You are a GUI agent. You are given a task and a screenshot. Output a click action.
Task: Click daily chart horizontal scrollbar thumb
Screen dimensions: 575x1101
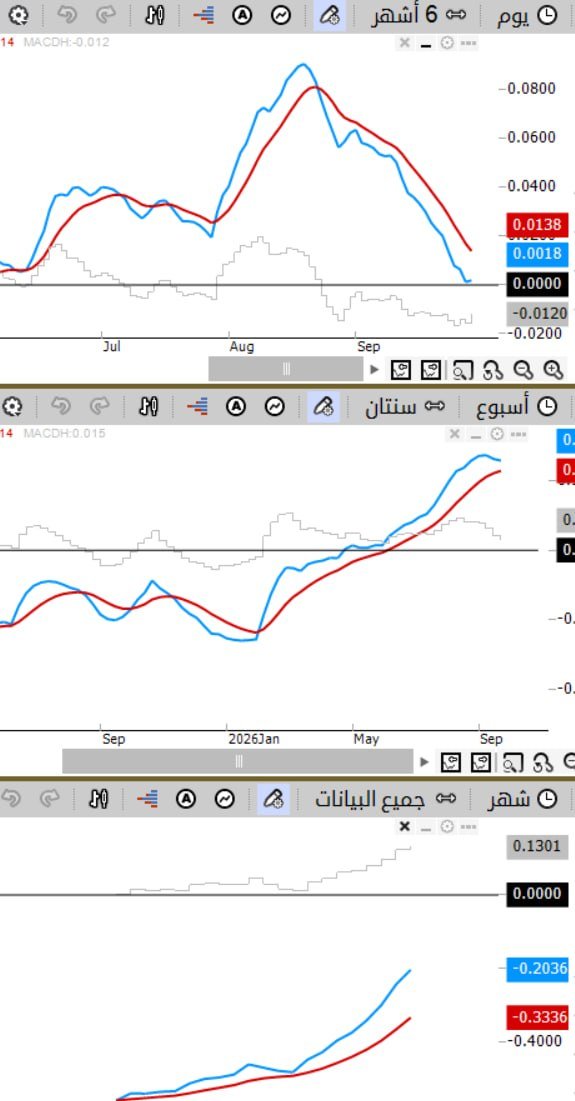pyautogui.click(x=286, y=369)
